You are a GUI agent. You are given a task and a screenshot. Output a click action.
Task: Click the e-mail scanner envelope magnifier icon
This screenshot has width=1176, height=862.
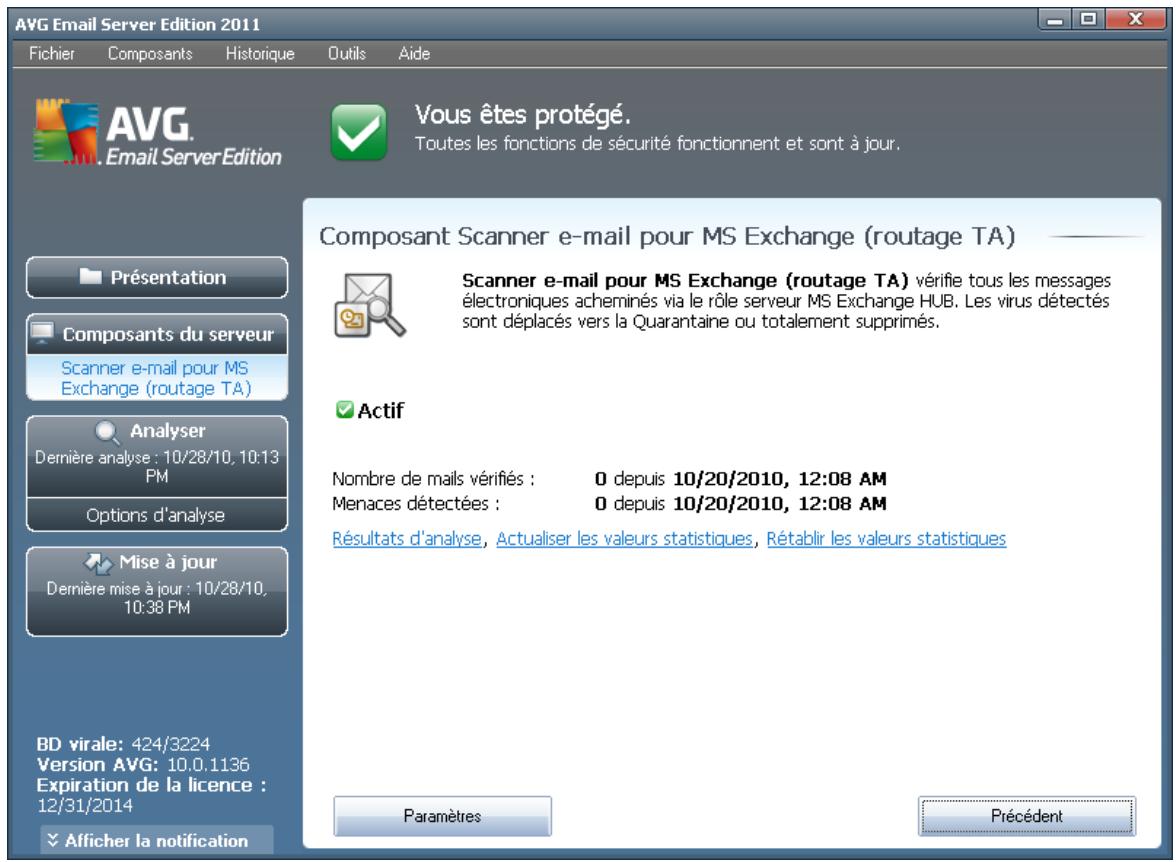pyautogui.click(x=368, y=305)
